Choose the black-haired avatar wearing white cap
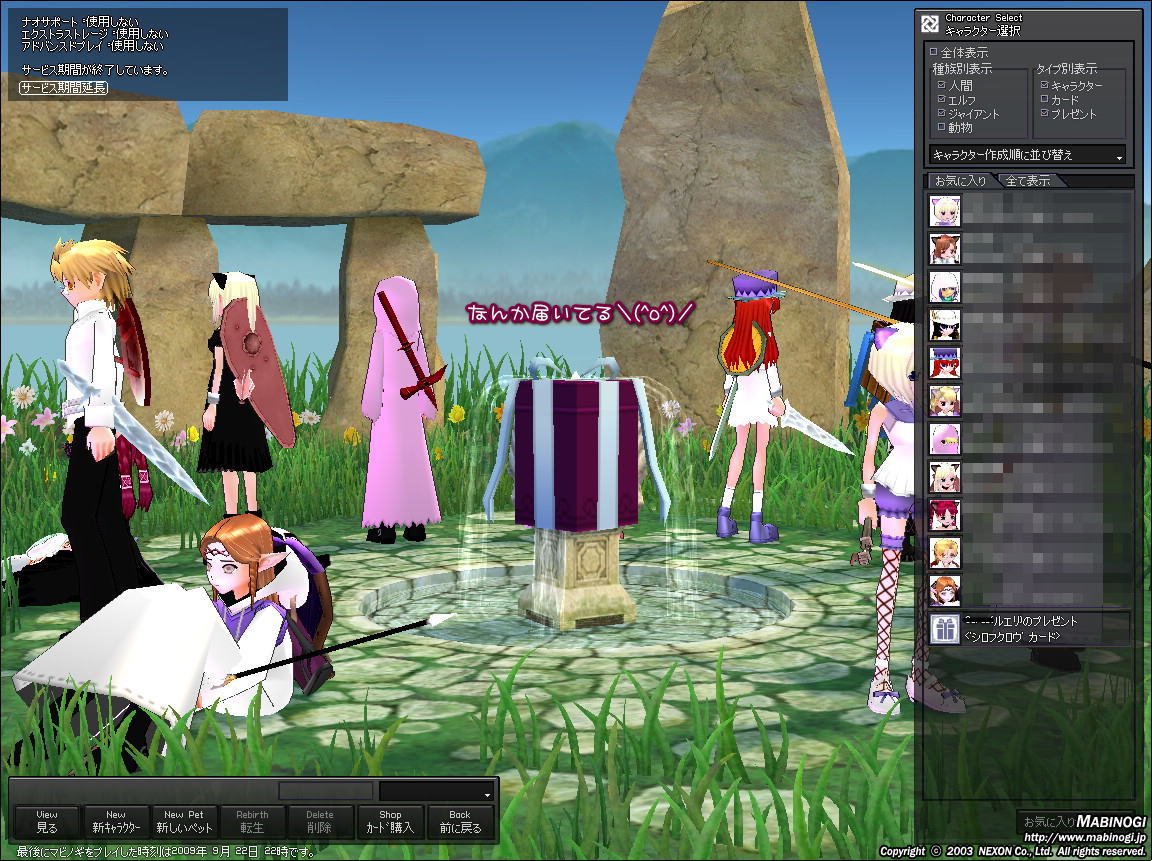Screen dimensions: 1152x861 (x=945, y=325)
